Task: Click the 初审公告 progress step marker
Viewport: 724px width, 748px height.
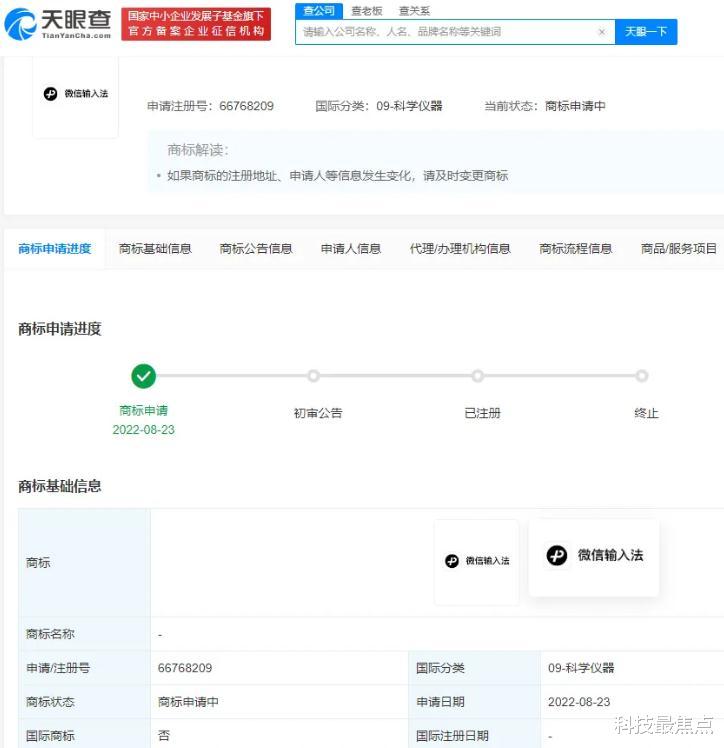Action: [313, 376]
